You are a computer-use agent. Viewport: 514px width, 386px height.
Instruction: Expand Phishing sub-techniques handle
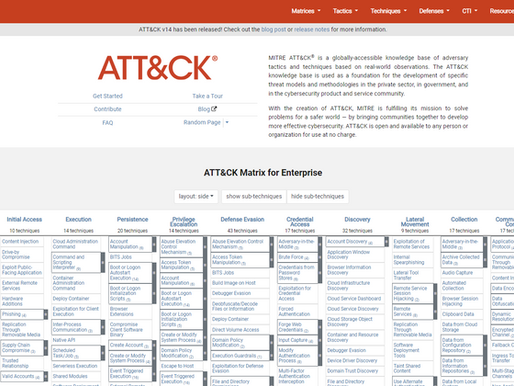click(x=46, y=314)
